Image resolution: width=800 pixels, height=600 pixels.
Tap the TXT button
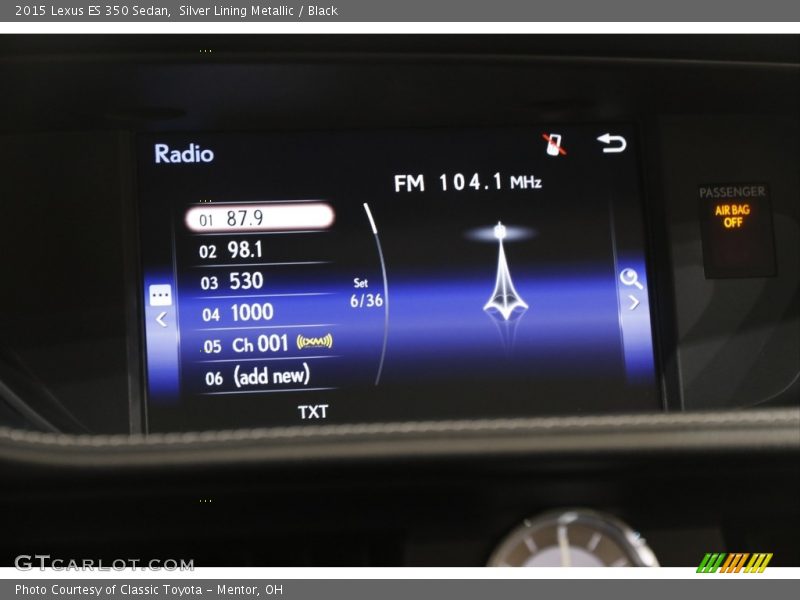(x=313, y=412)
